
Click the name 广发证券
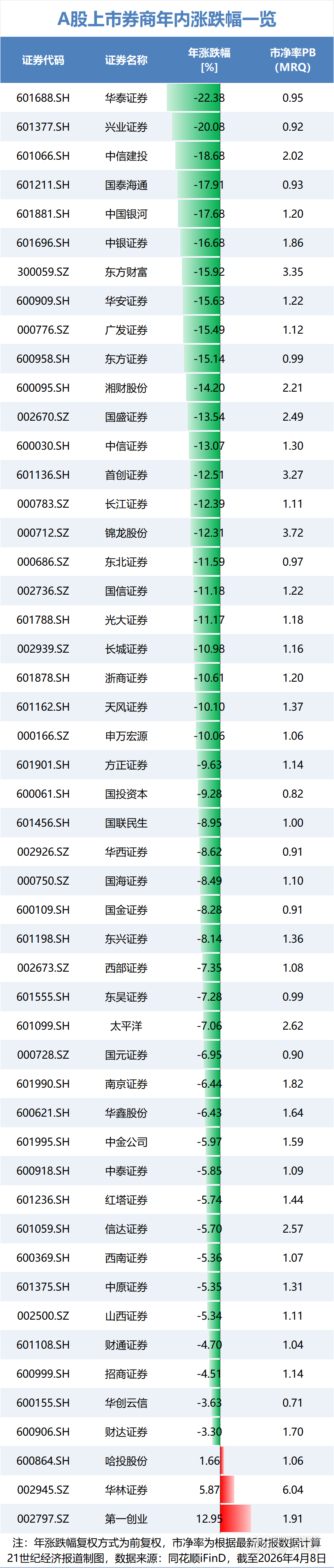pyautogui.click(x=126, y=330)
